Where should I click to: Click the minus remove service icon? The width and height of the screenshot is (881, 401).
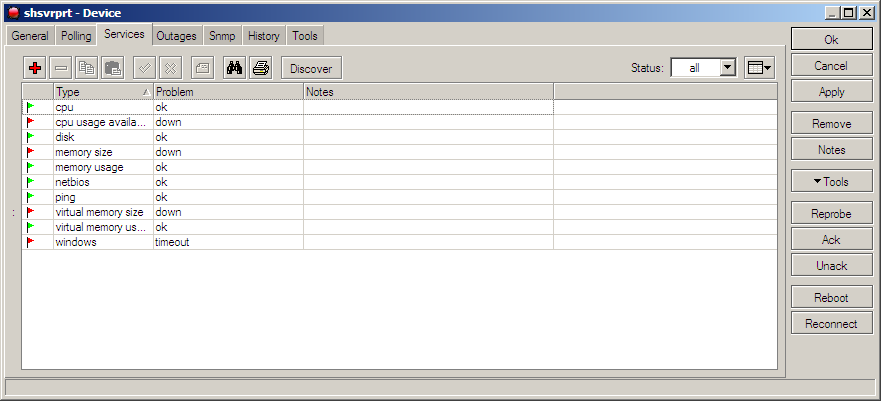(60, 68)
